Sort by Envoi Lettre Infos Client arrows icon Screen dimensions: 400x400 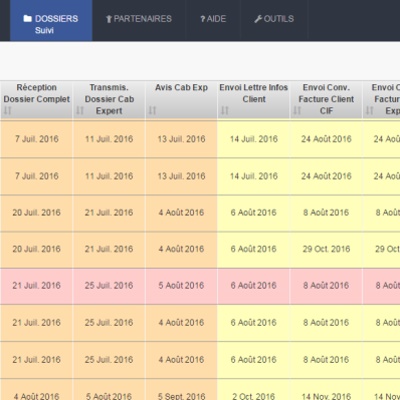click(225, 110)
